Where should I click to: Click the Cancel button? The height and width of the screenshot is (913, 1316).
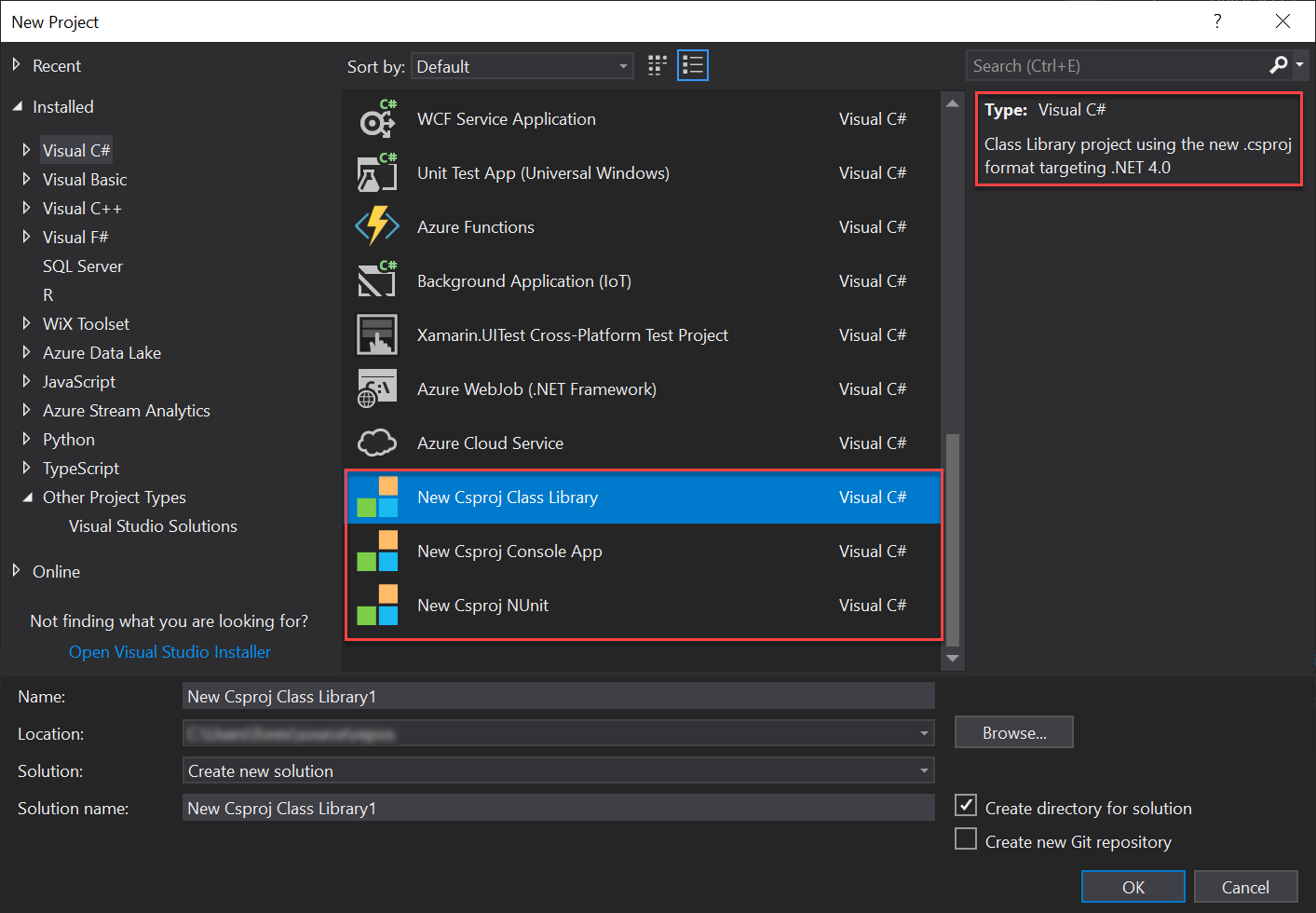pyautogui.click(x=1245, y=887)
